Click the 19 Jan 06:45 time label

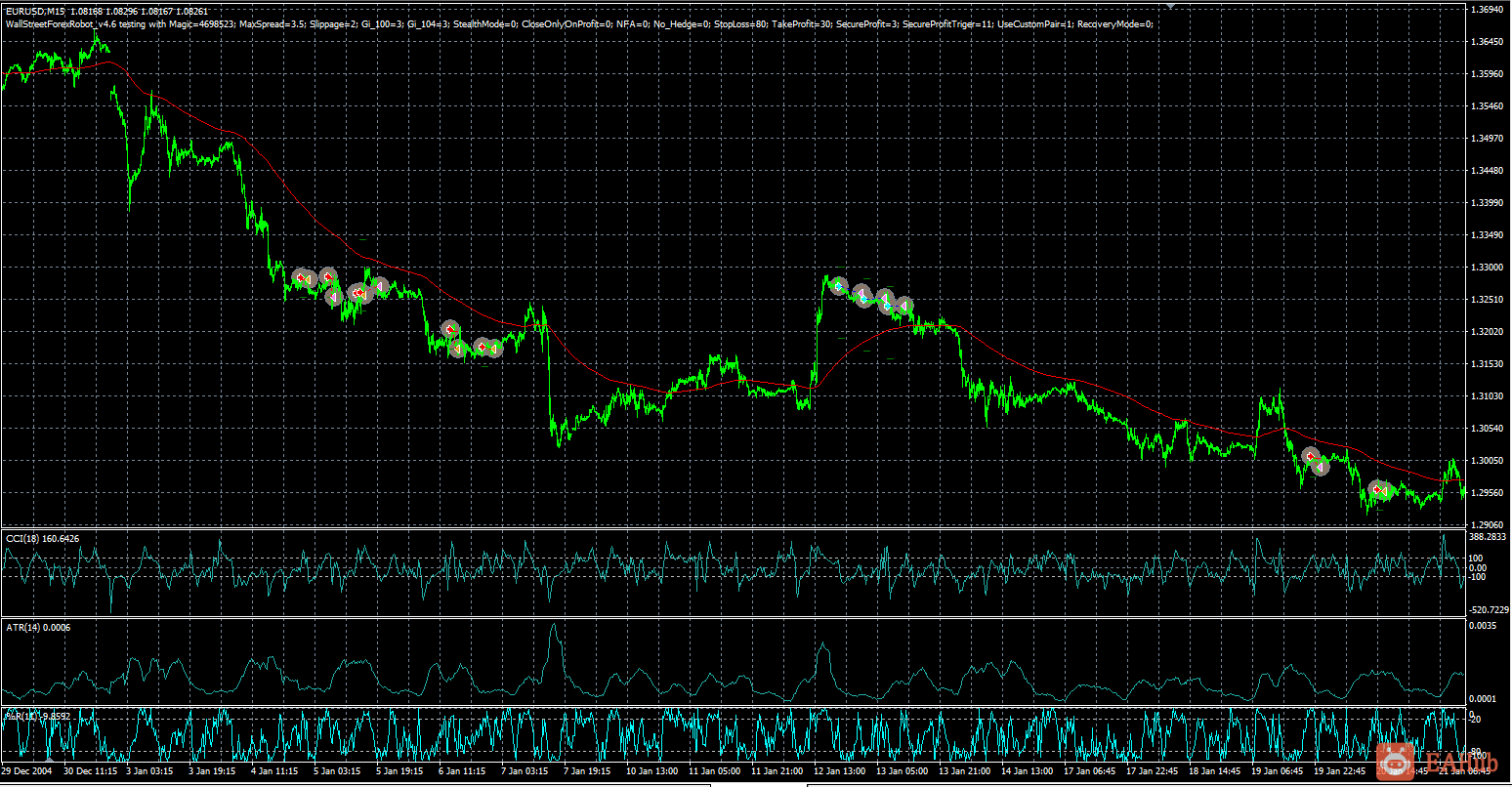[x=1277, y=770]
